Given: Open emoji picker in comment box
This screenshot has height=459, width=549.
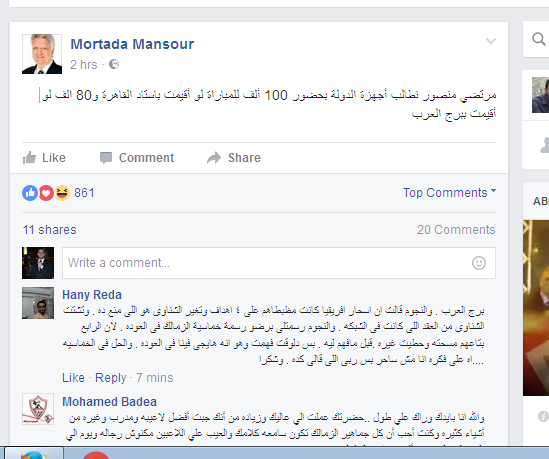Looking at the screenshot, I should point(479,263).
